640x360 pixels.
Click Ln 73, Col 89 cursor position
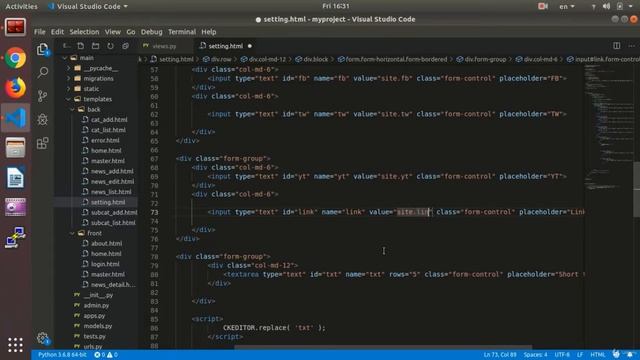point(500,355)
